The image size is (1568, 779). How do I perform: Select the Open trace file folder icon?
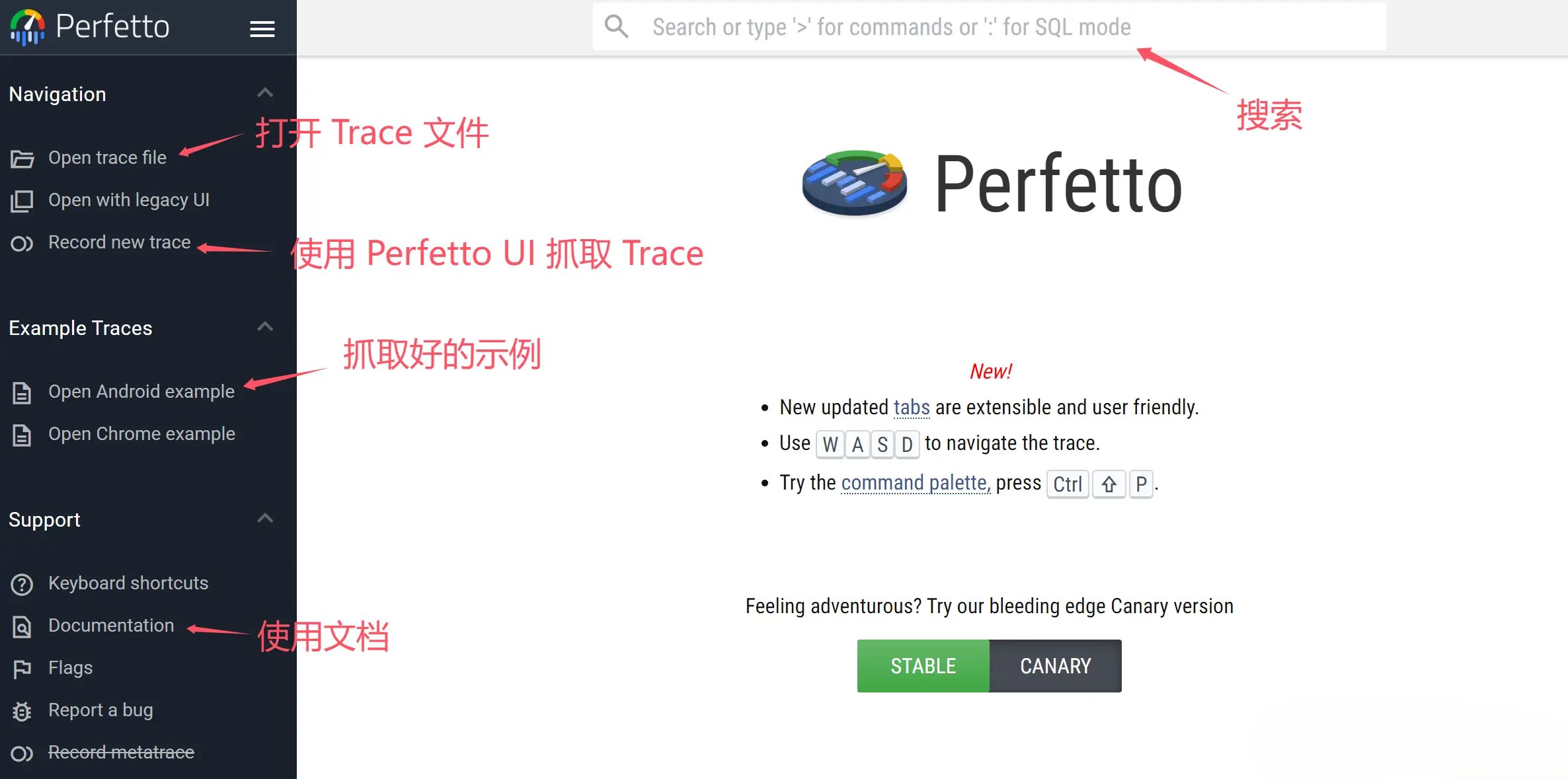pos(22,158)
